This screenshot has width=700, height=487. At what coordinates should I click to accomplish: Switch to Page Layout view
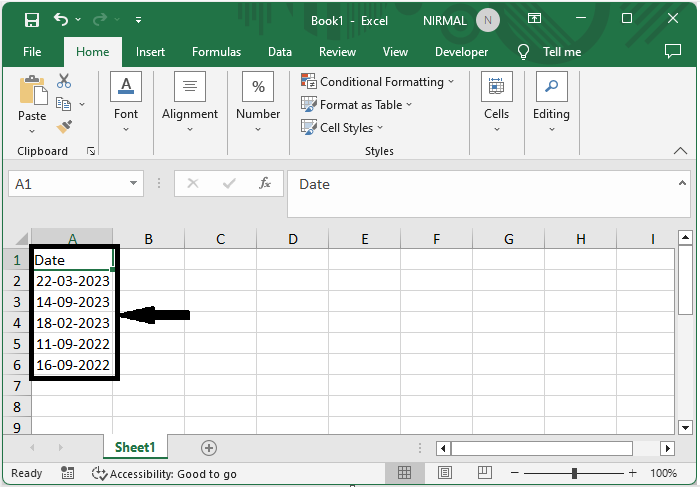click(445, 472)
